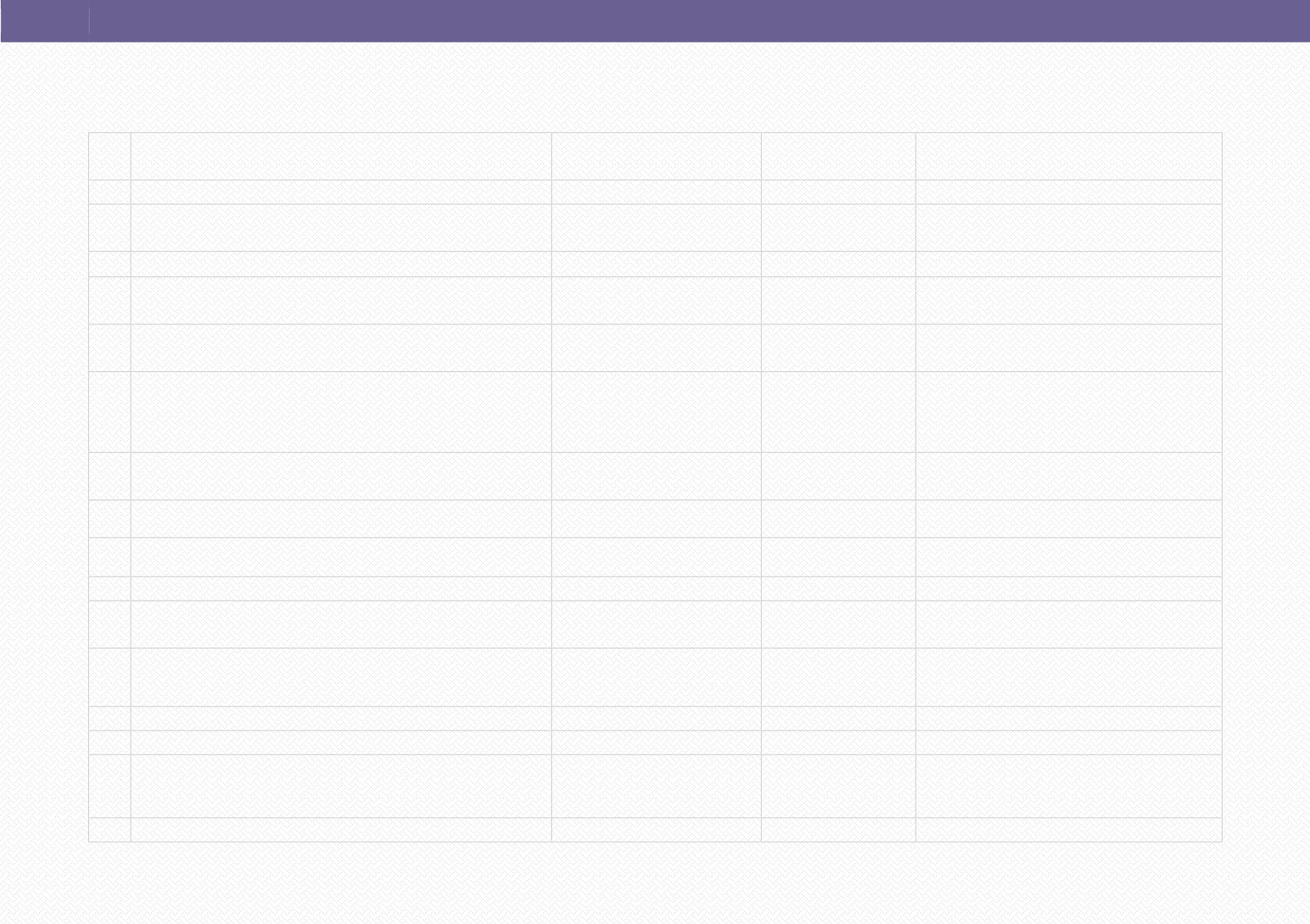1310x924 pixels.
Task: Select the header cell of the third column
Action: (x=656, y=156)
